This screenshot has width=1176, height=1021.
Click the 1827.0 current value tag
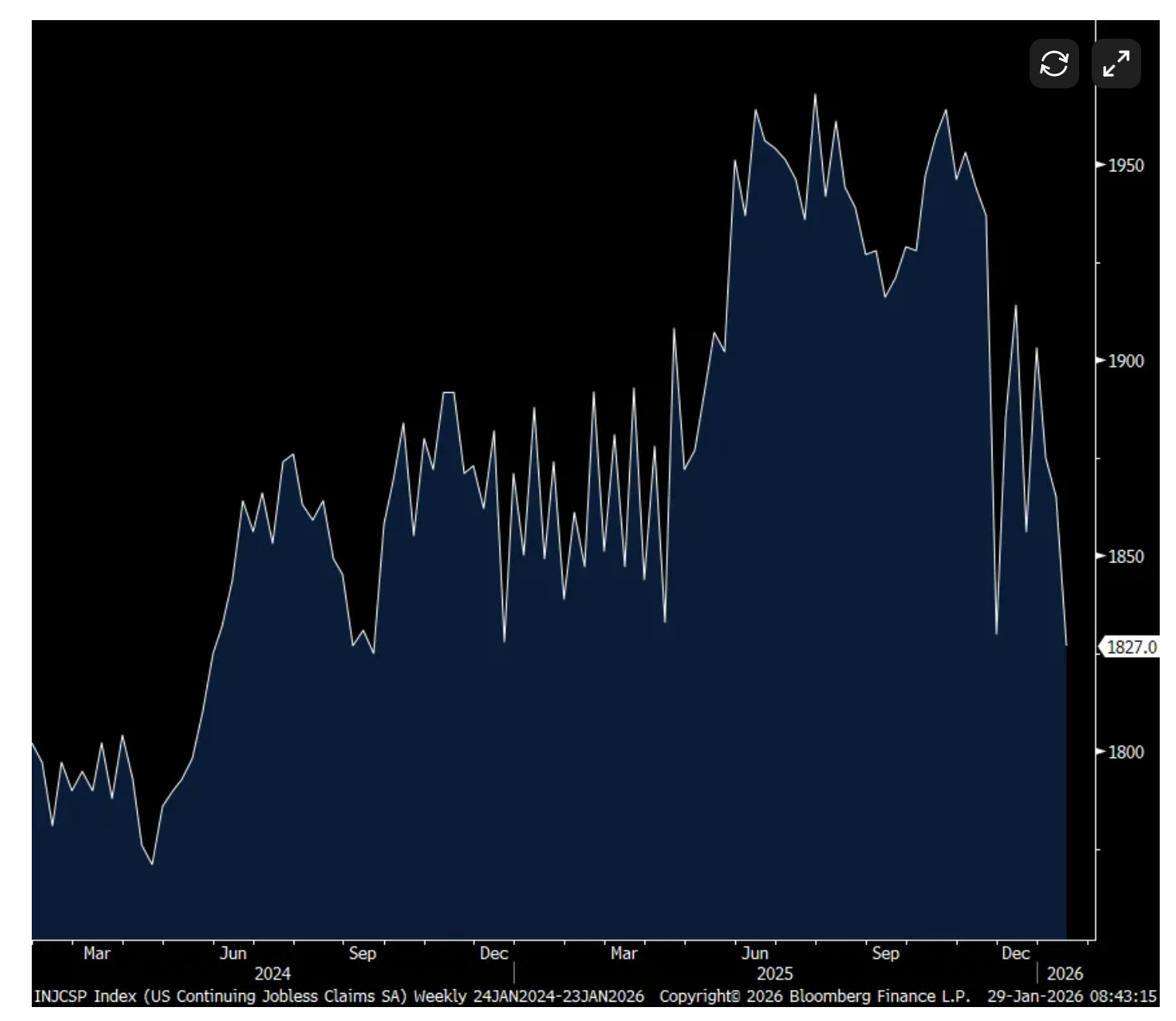coord(1130,647)
